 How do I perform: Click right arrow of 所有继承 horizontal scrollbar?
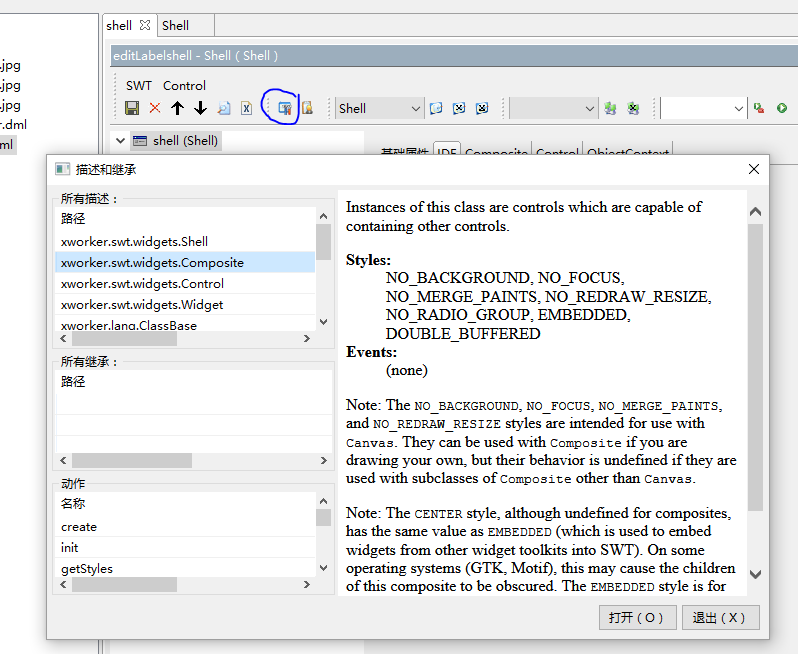click(x=324, y=461)
